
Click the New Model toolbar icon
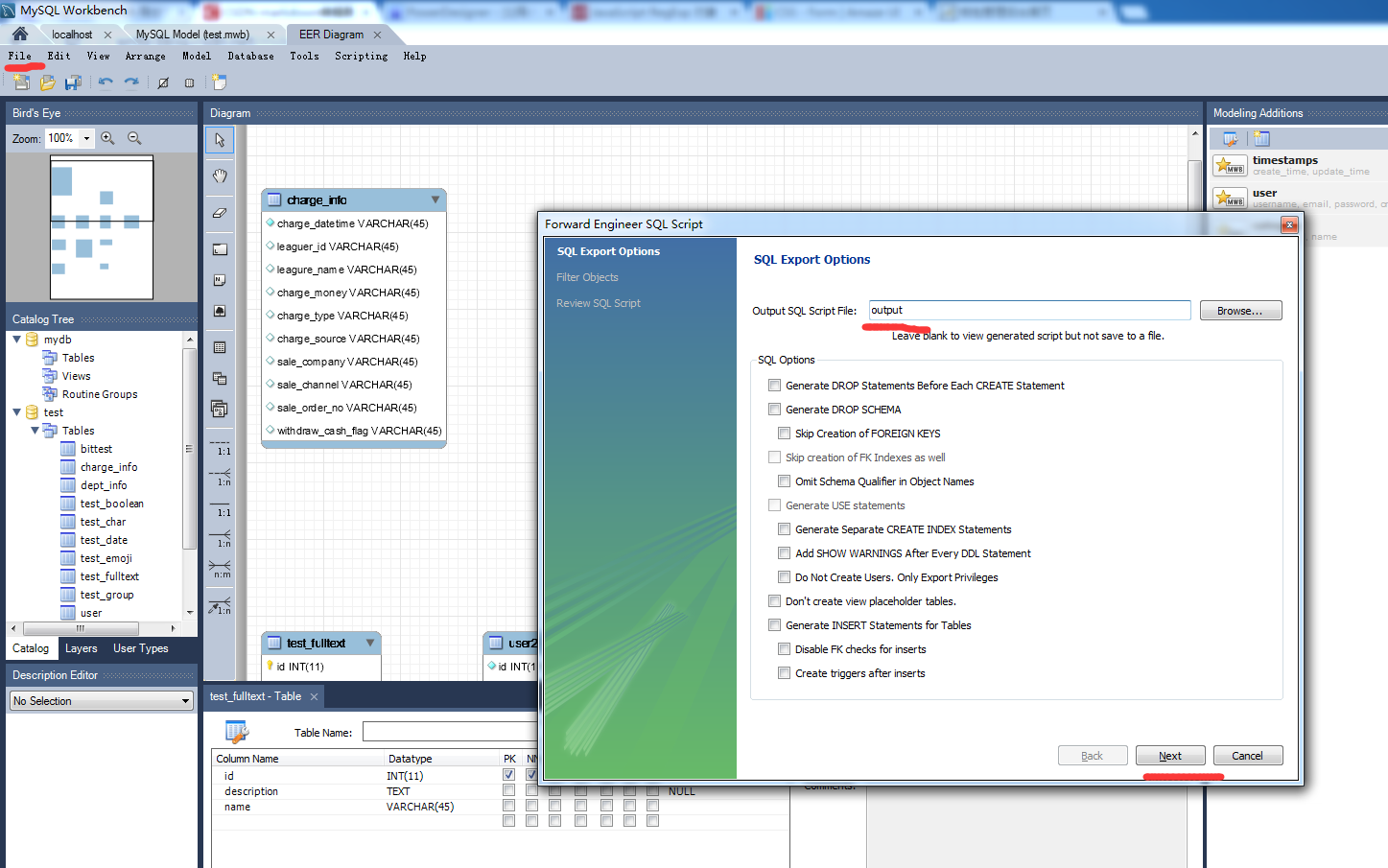click(21, 82)
